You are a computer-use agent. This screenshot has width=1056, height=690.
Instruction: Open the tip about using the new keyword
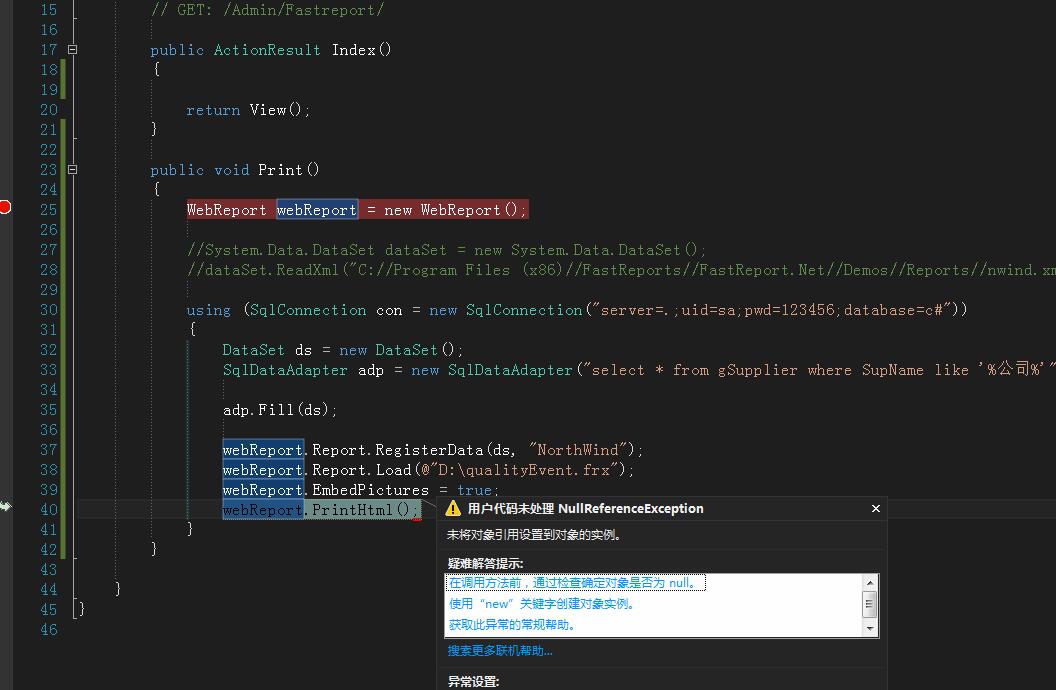tap(543, 603)
